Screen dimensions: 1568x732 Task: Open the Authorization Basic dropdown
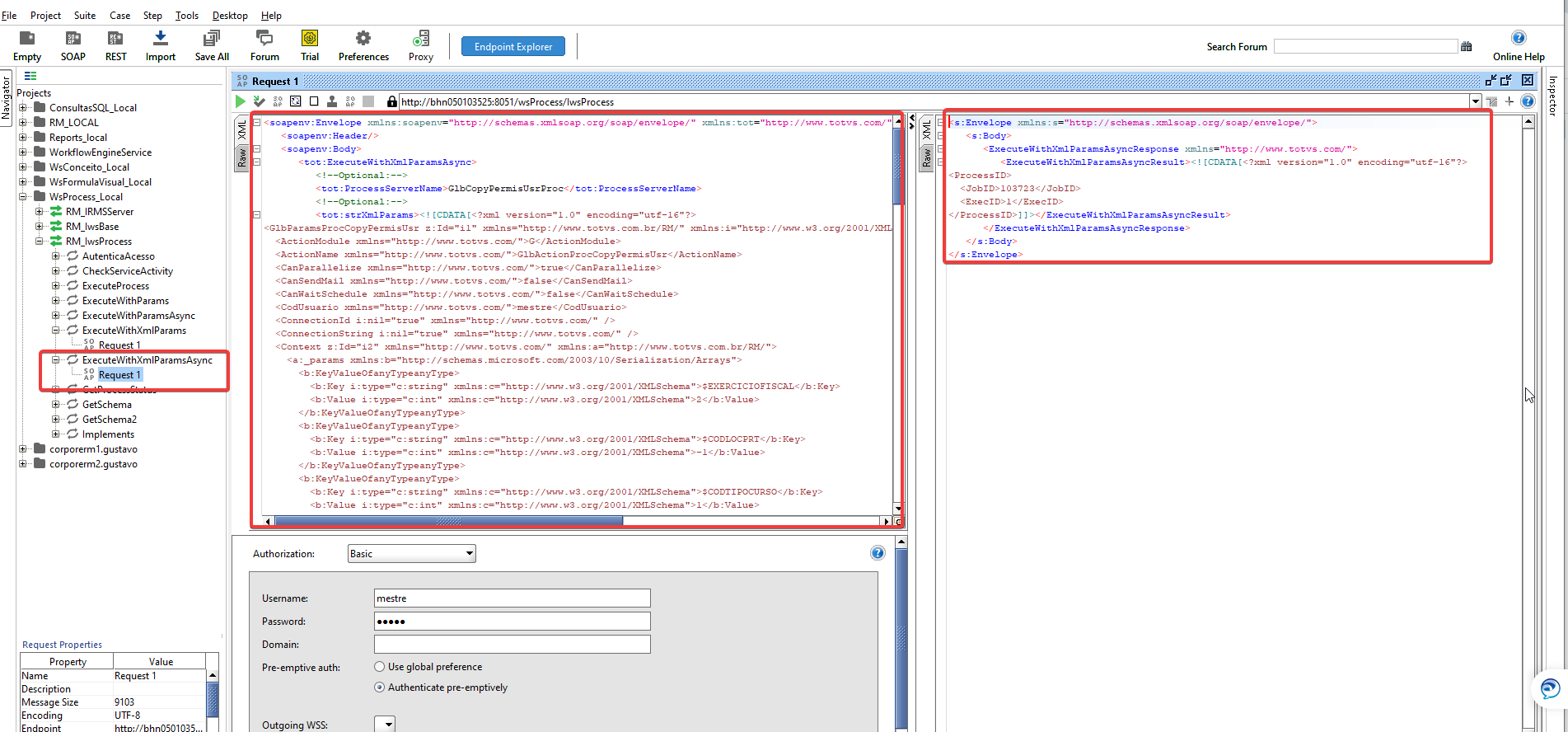pos(412,554)
